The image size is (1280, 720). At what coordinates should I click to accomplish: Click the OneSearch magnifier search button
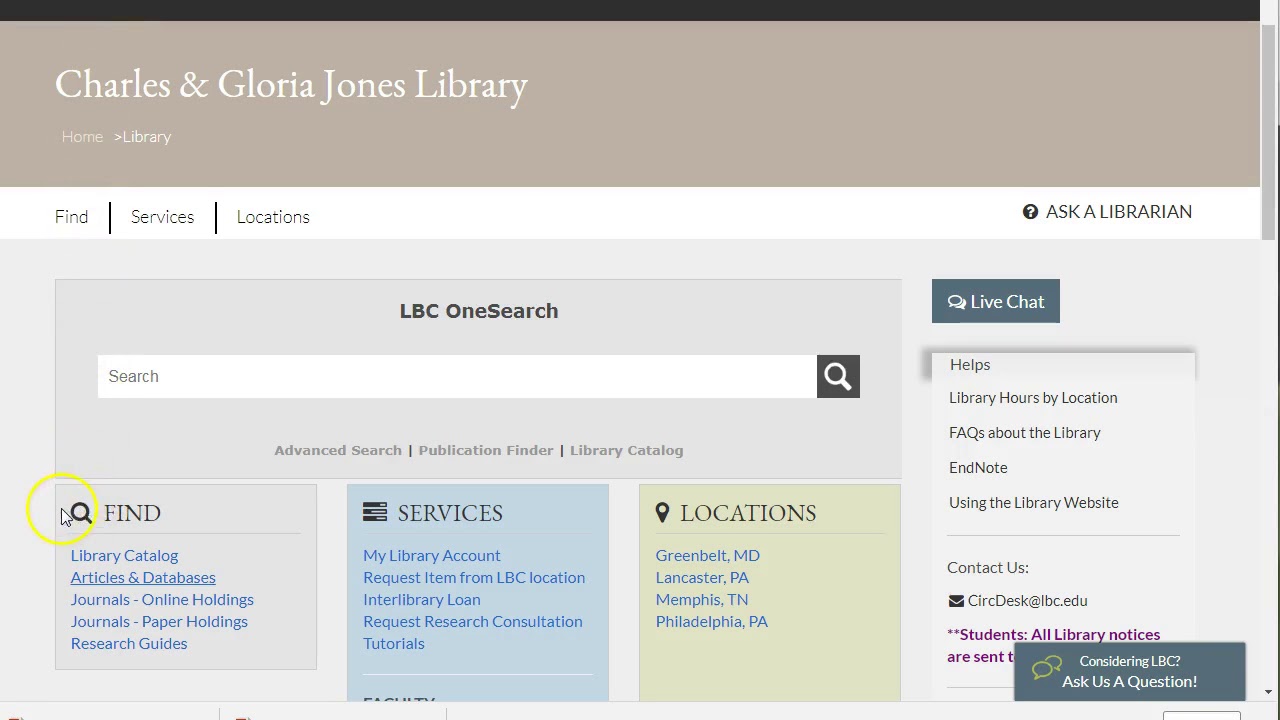838,376
